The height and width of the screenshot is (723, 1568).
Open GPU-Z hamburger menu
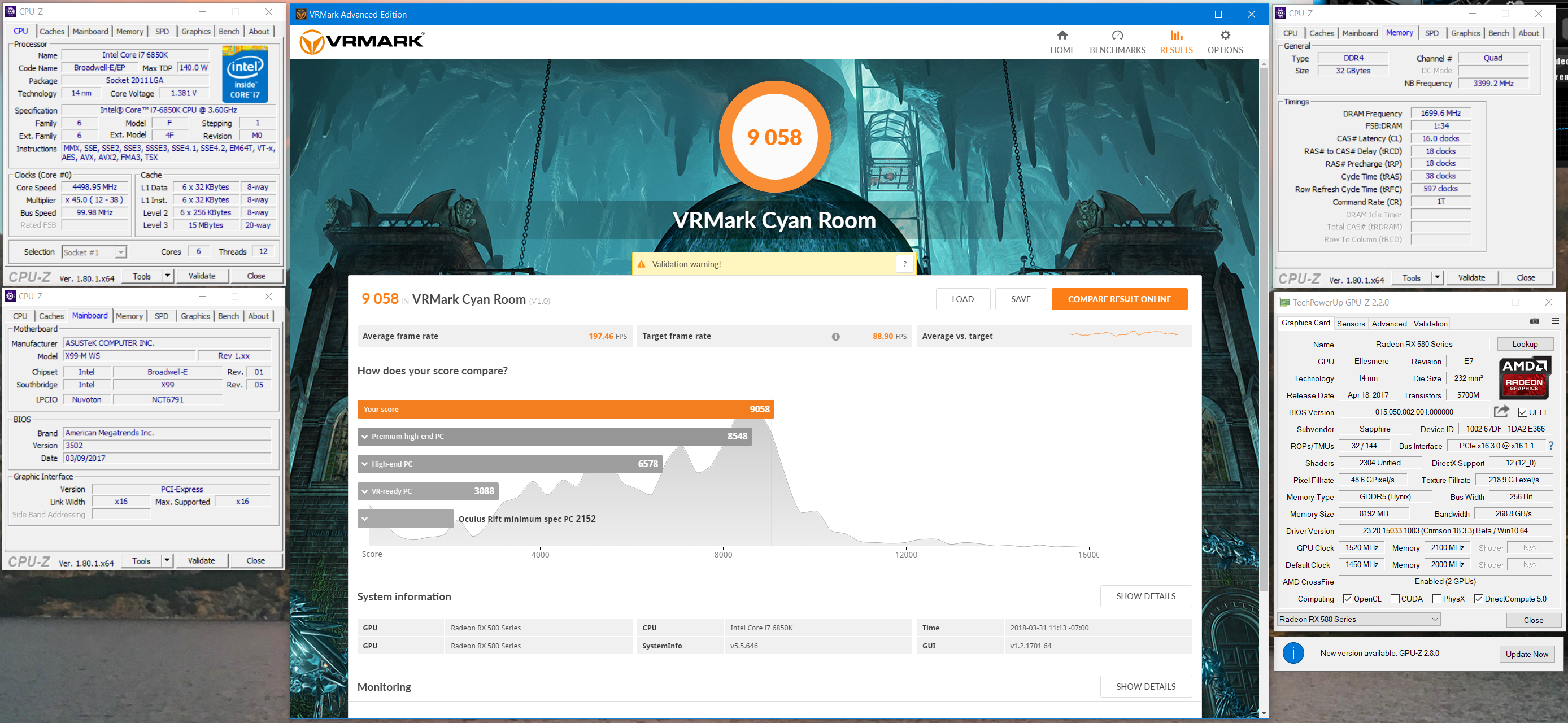coord(1555,321)
